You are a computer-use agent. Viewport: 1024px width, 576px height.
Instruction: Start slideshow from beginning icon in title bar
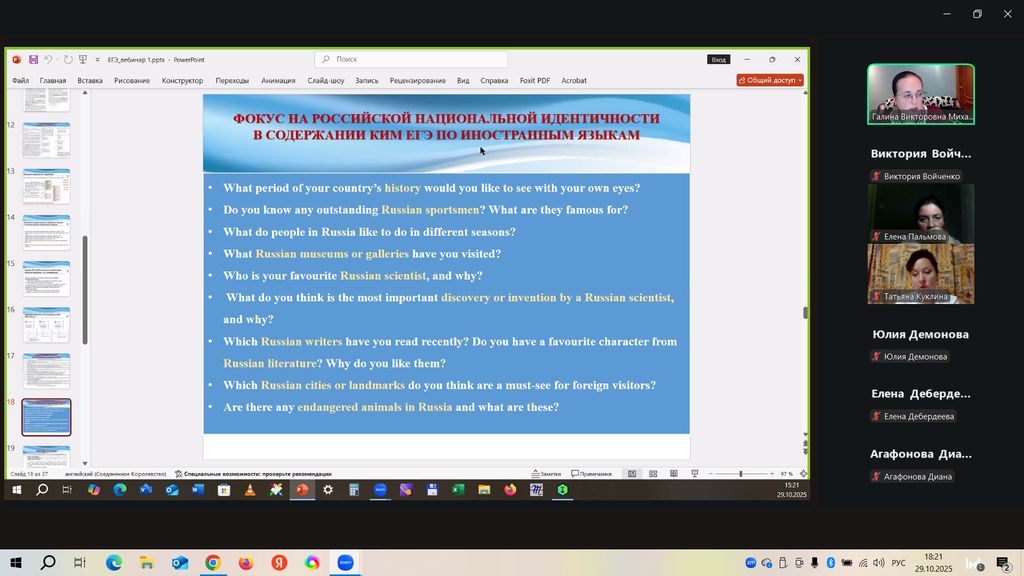tap(83, 60)
